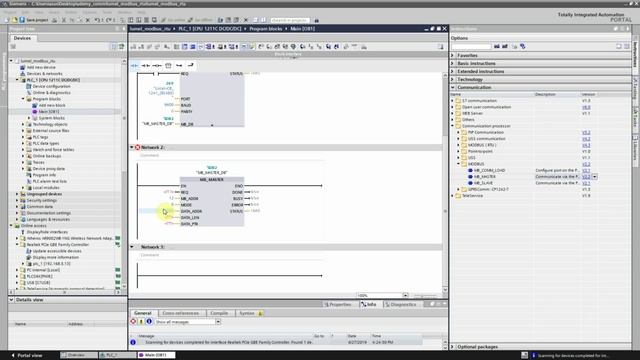This screenshot has width=640, height=360.
Task: Open Device configuration under PLC_1
Action: point(51,86)
